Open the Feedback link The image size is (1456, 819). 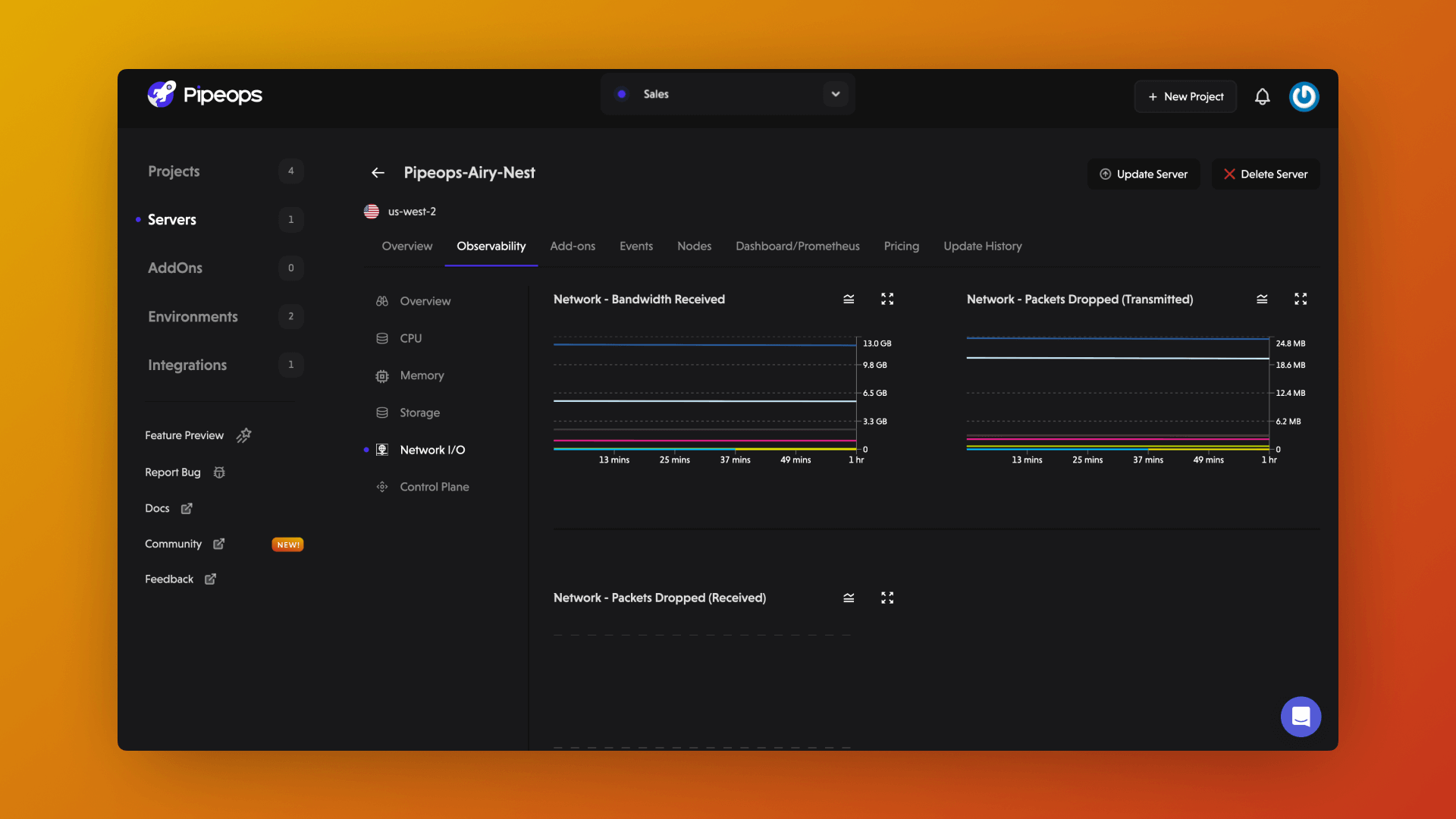169,579
